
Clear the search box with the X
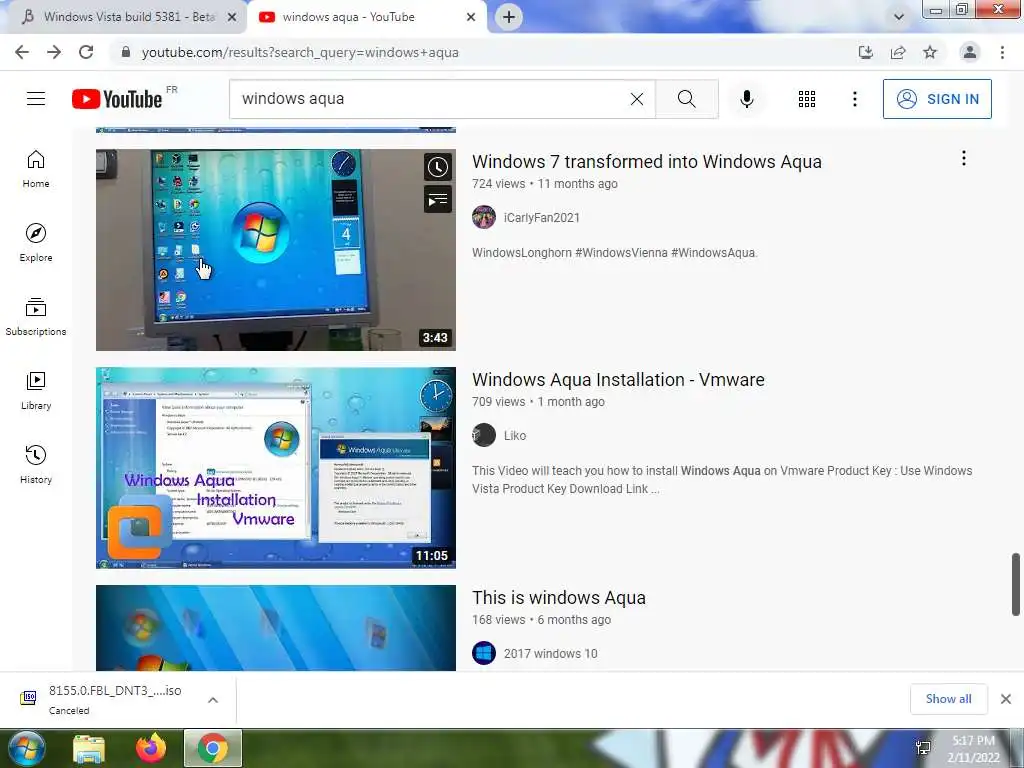[x=637, y=99]
